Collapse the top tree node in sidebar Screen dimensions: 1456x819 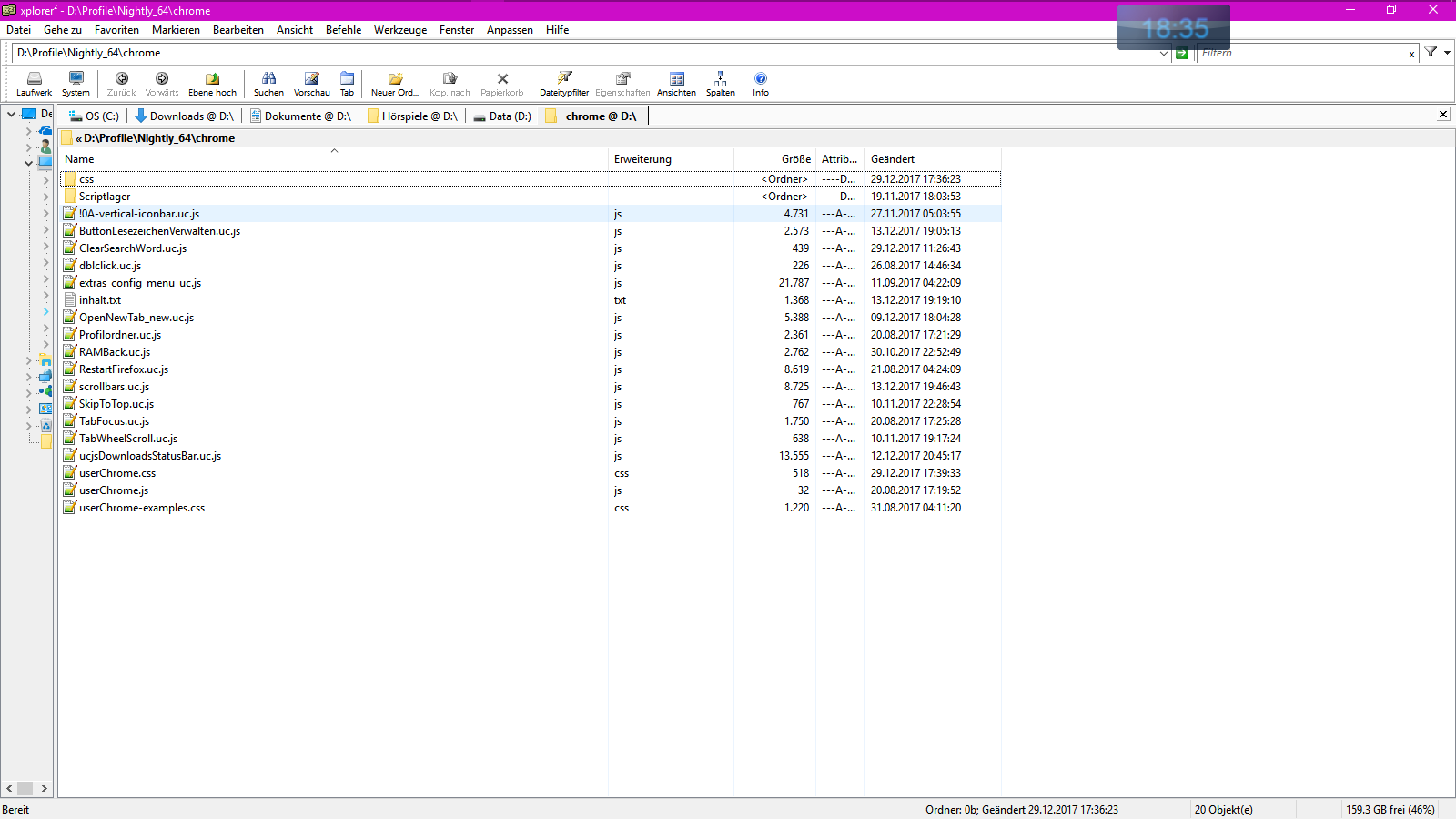(11, 115)
